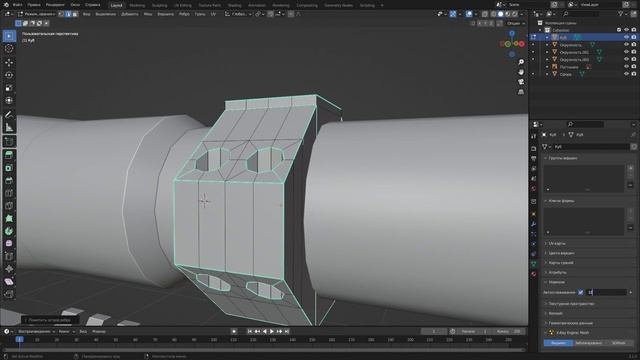Click the viewport zoom magnifier icon
640x360 pixels.
click(x=521, y=62)
